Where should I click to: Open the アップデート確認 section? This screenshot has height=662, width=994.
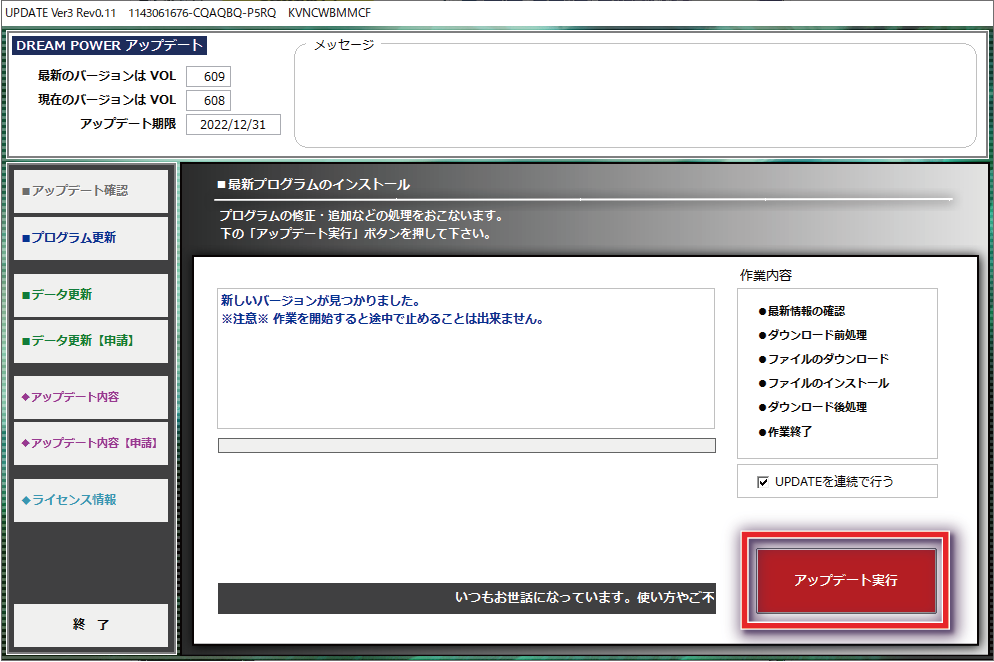click(91, 191)
